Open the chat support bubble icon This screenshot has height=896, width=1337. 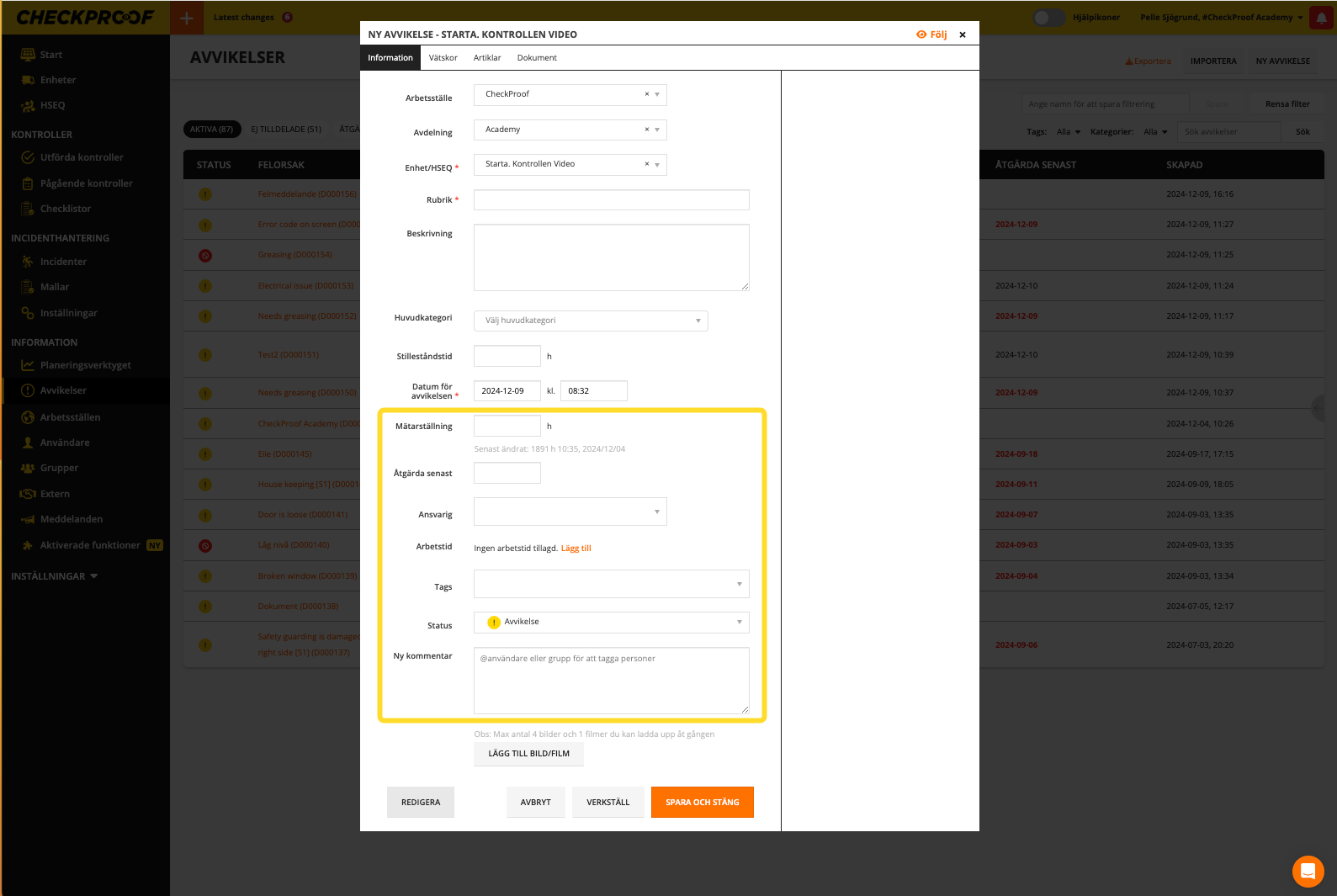1308,871
